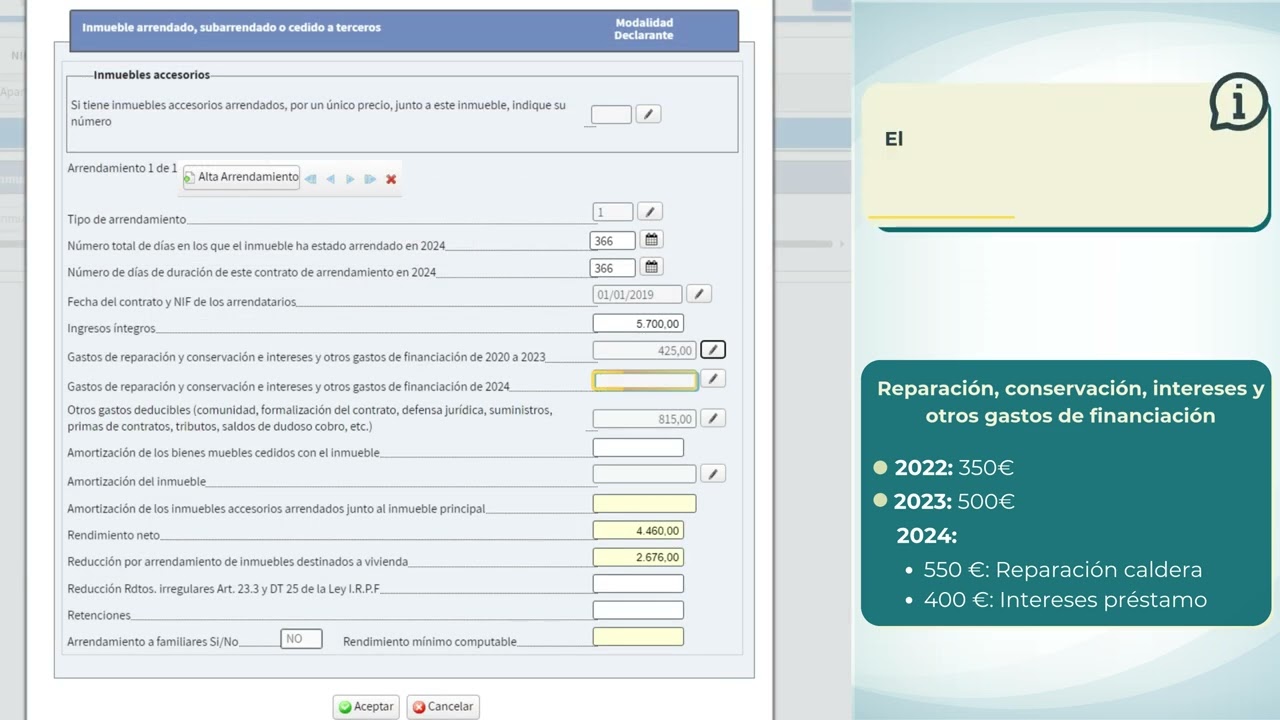The width and height of the screenshot is (1280, 720).
Task: Click Amortización bienes muebles field
Action: [x=638, y=448]
